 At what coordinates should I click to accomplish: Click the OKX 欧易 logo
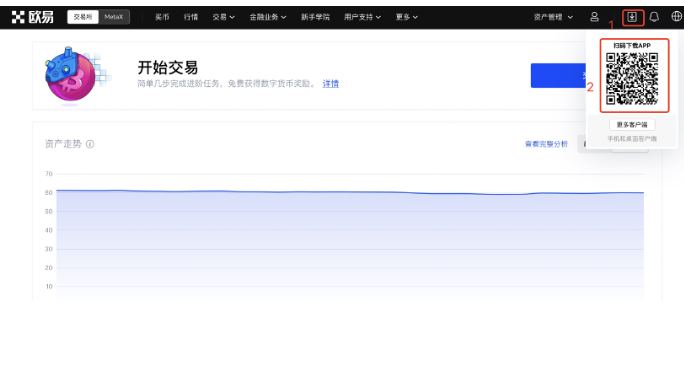[x=32, y=17]
